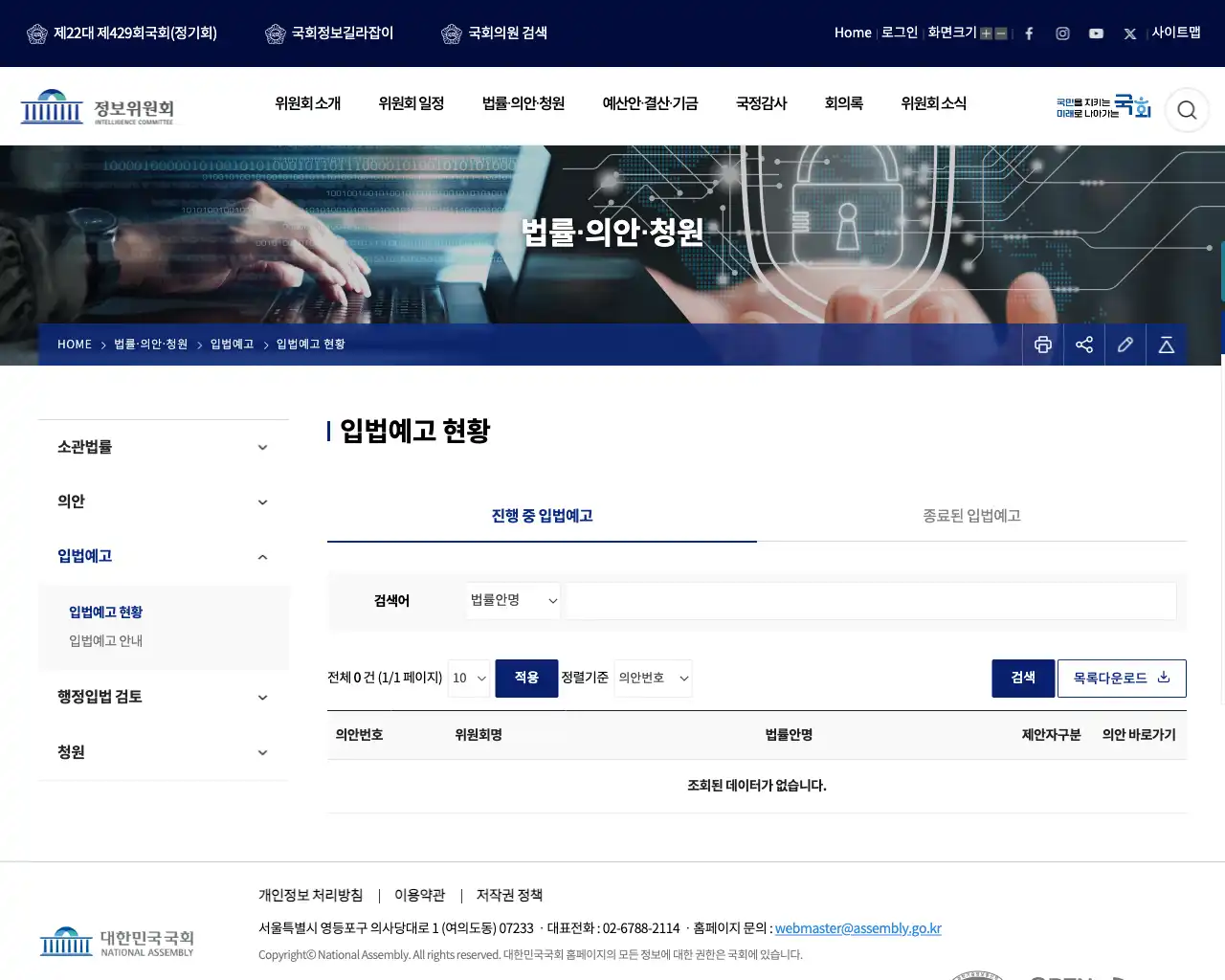This screenshot has height=980, width=1225.
Task: Open the search magnifier icon
Action: coord(1187,110)
